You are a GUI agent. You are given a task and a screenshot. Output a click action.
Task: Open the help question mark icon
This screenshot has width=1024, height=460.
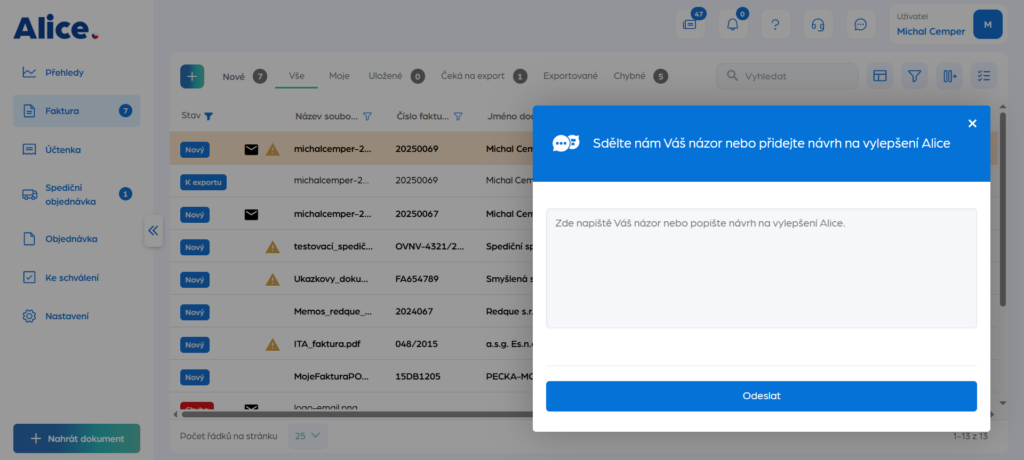pyautogui.click(x=775, y=24)
